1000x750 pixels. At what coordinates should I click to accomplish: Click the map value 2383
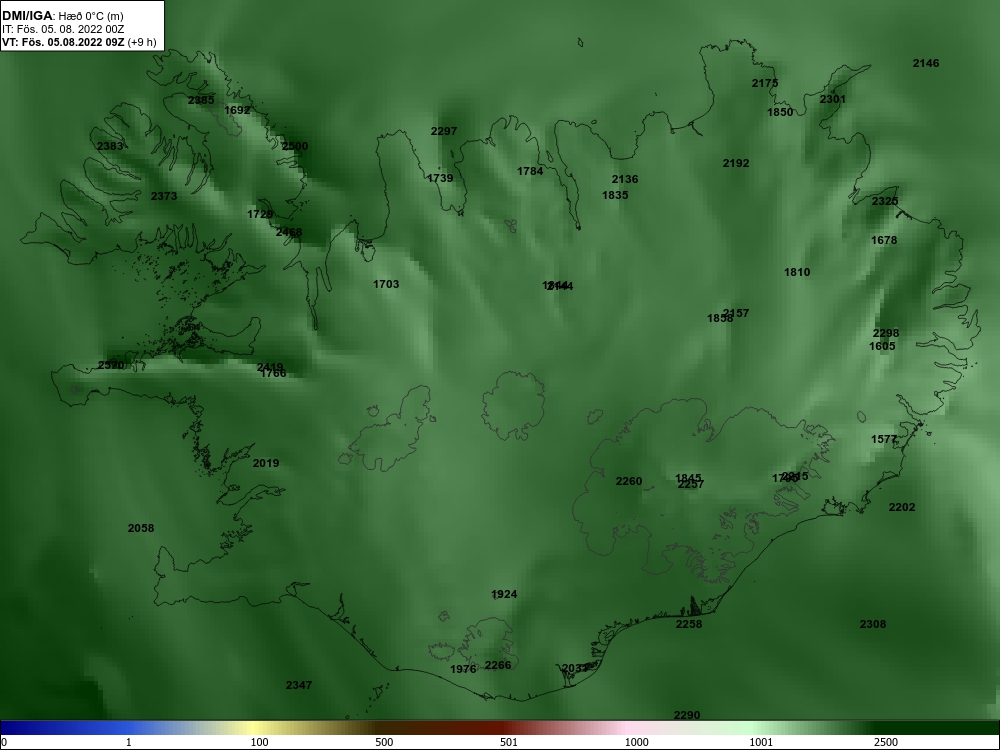coord(110,146)
